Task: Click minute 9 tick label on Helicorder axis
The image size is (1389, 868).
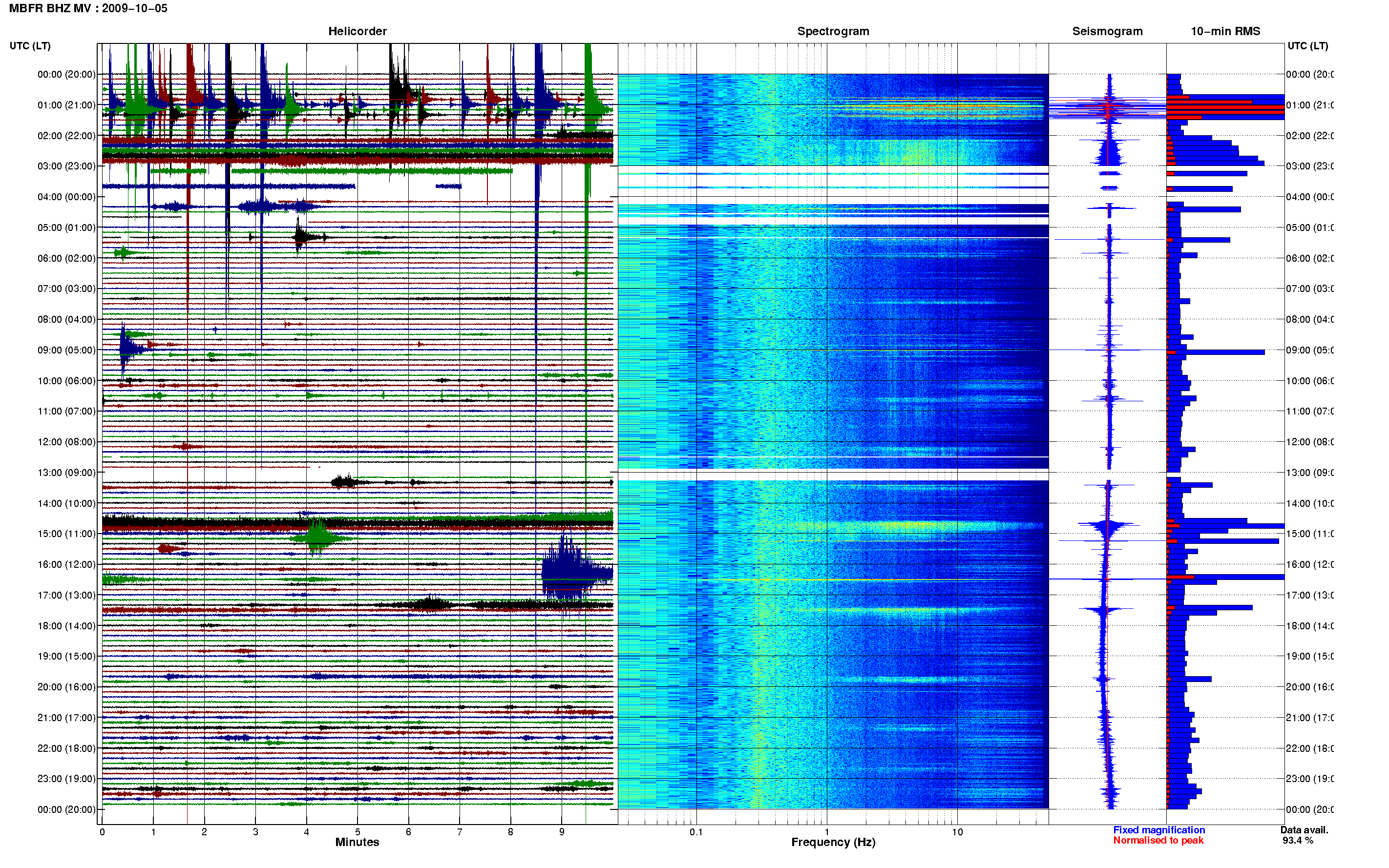Action: pos(562,832)
